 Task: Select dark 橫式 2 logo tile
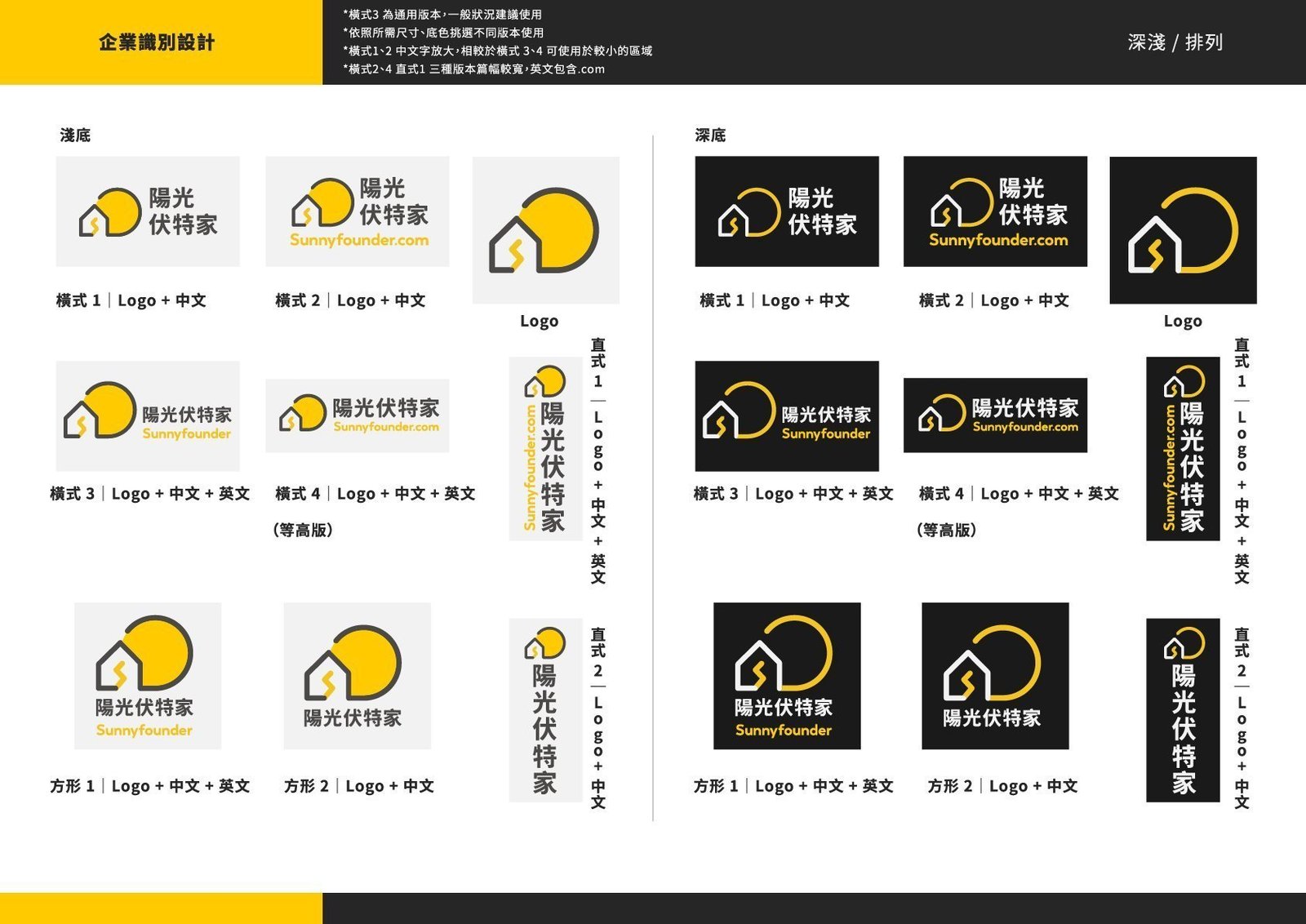995,211
